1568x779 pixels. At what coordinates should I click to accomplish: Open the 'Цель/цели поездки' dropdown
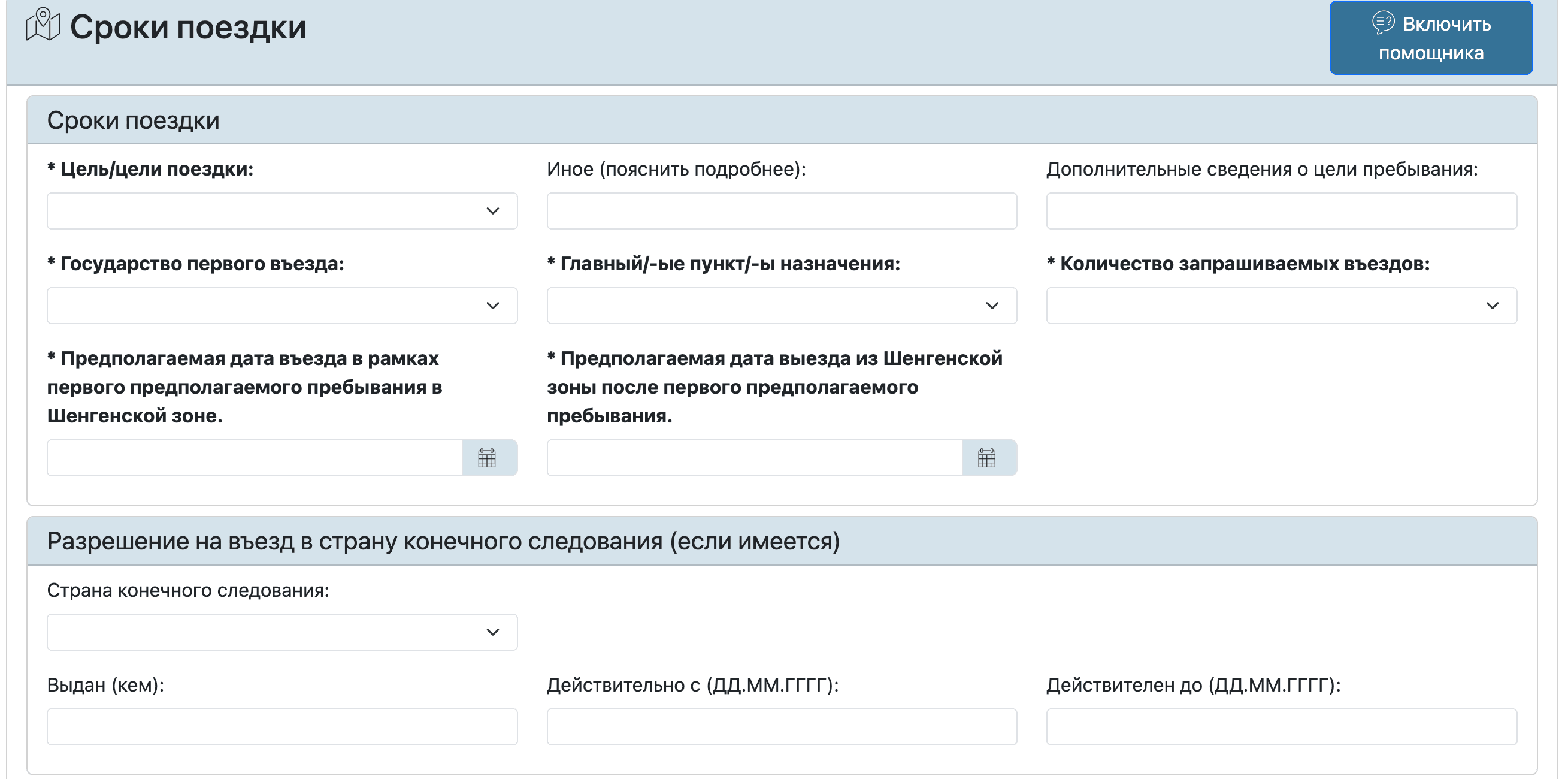click(x=282, y=211)
